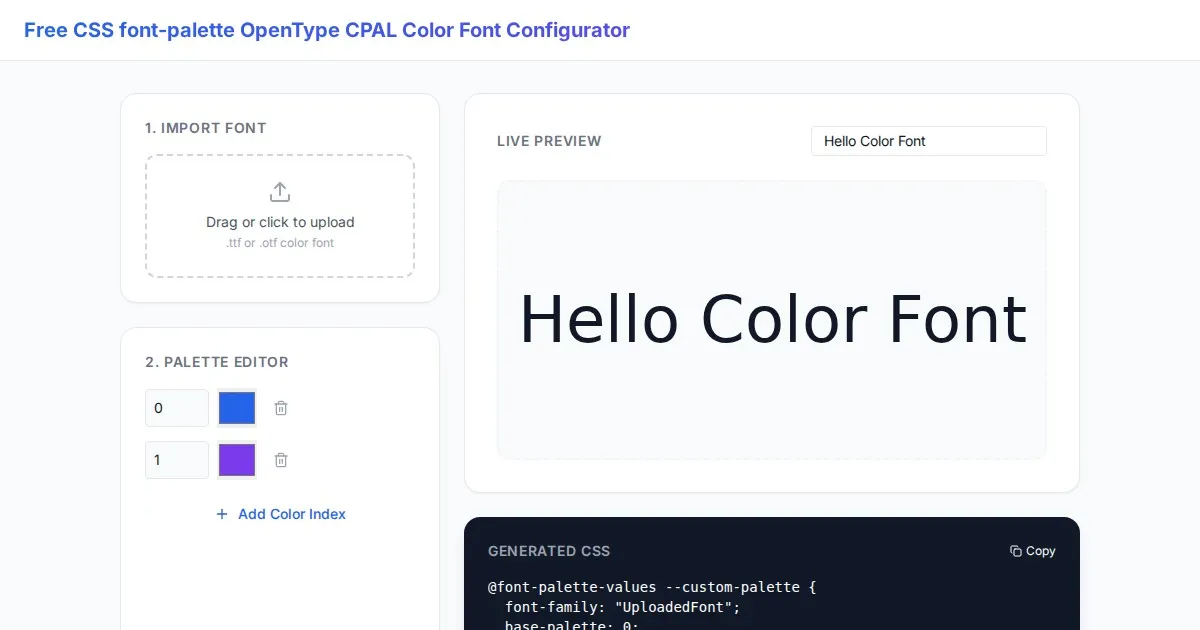Click the .ttf or .otf color font hint

point(280,243)
